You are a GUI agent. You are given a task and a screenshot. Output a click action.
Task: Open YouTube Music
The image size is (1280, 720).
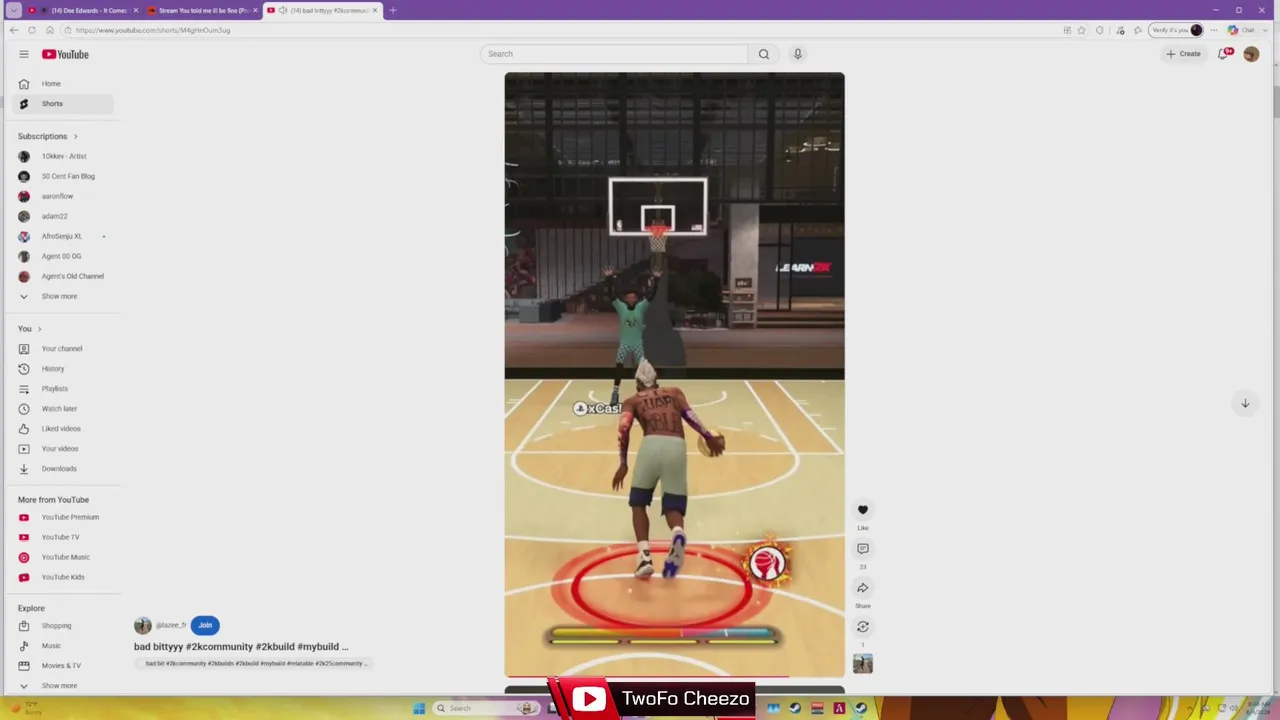[x=65, y=557]
